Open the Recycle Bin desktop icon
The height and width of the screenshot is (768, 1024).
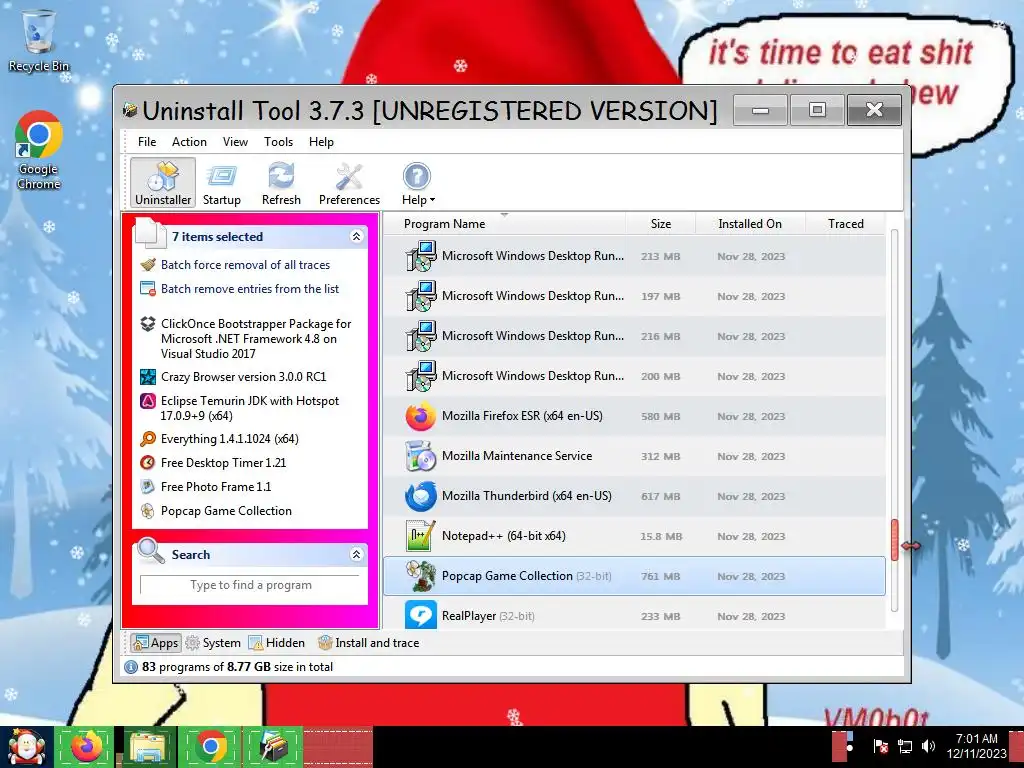coord(39,40)
